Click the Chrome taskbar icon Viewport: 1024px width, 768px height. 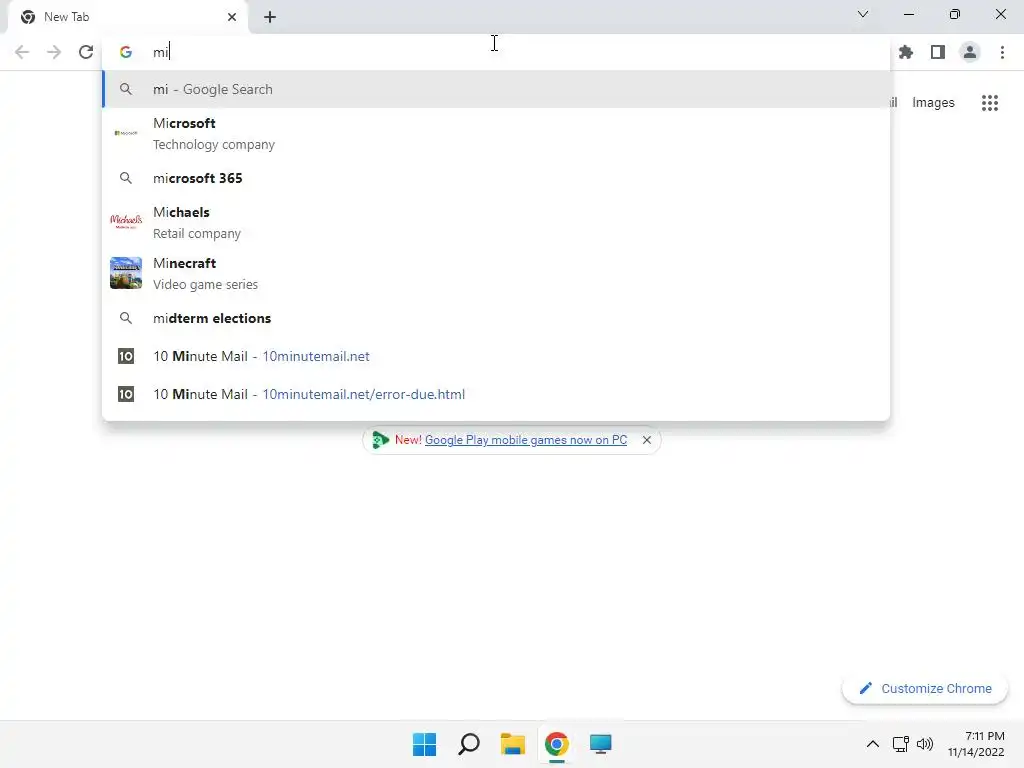[556, 744]
